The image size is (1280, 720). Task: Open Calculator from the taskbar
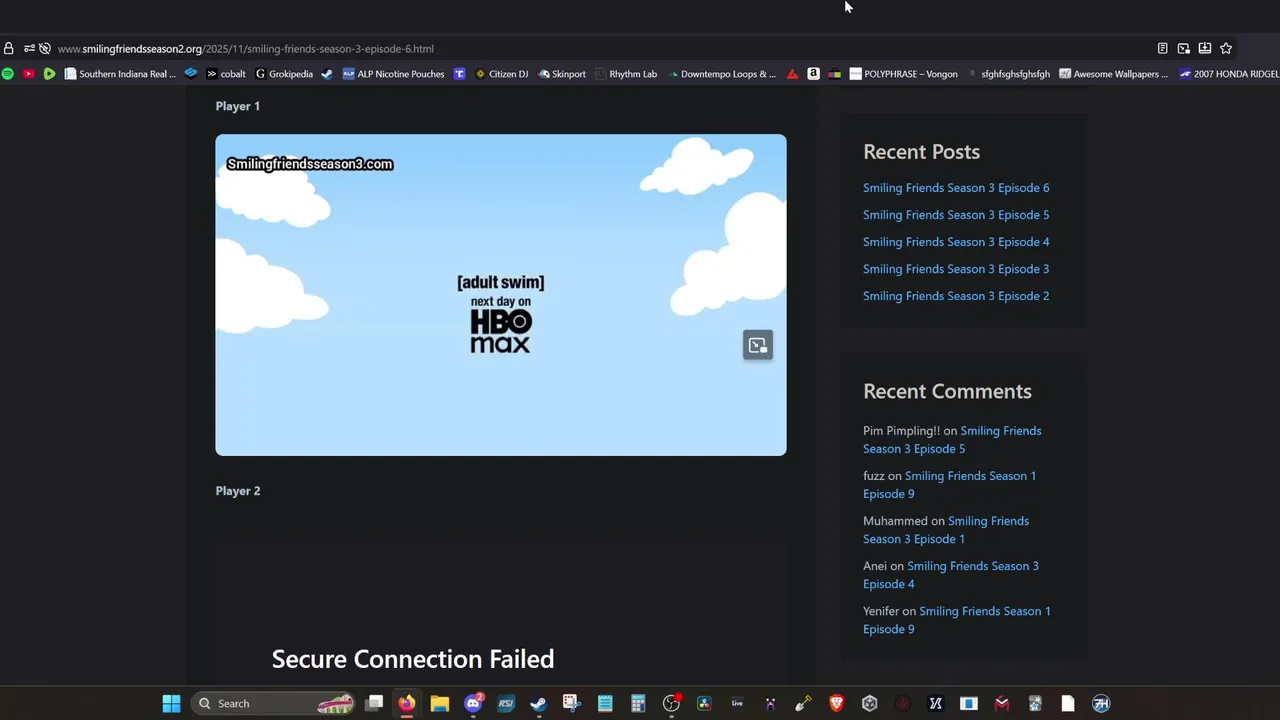coord(638,704)
